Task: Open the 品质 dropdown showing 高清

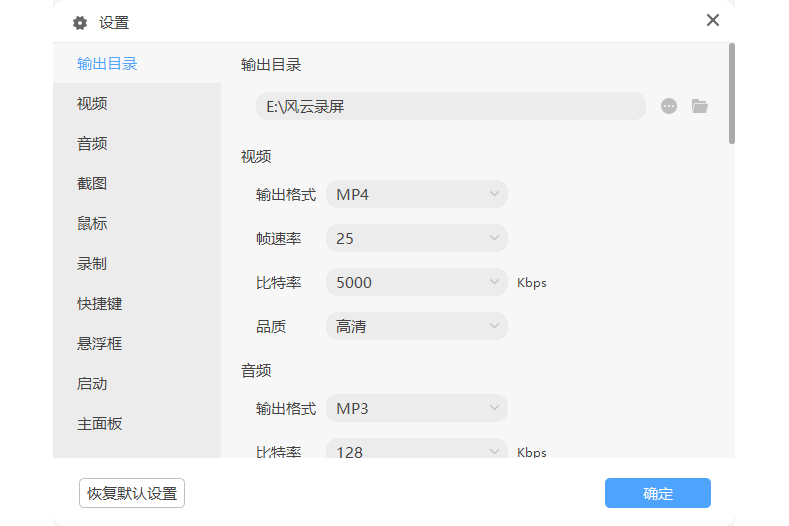Action: (x=417, y=326)
